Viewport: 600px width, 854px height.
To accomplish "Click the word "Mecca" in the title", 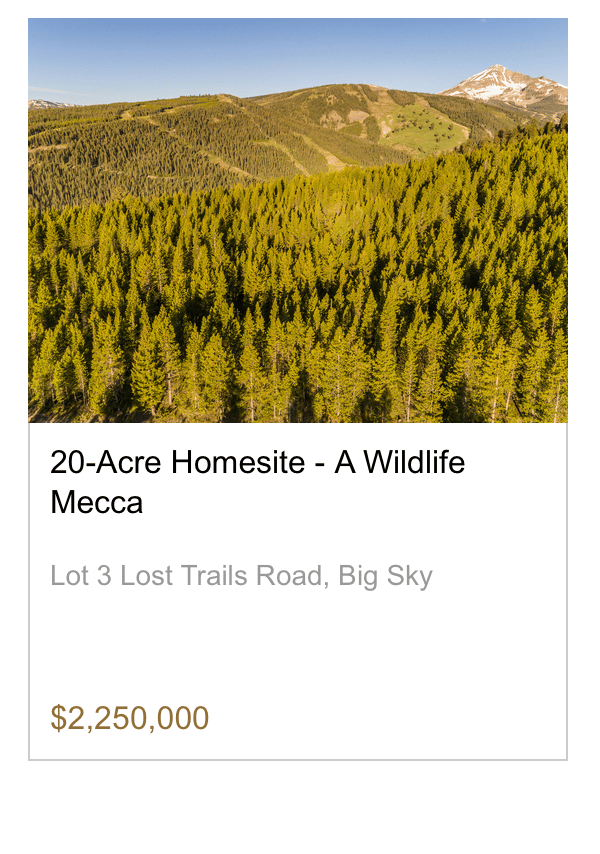I will [x=96, y=502].
